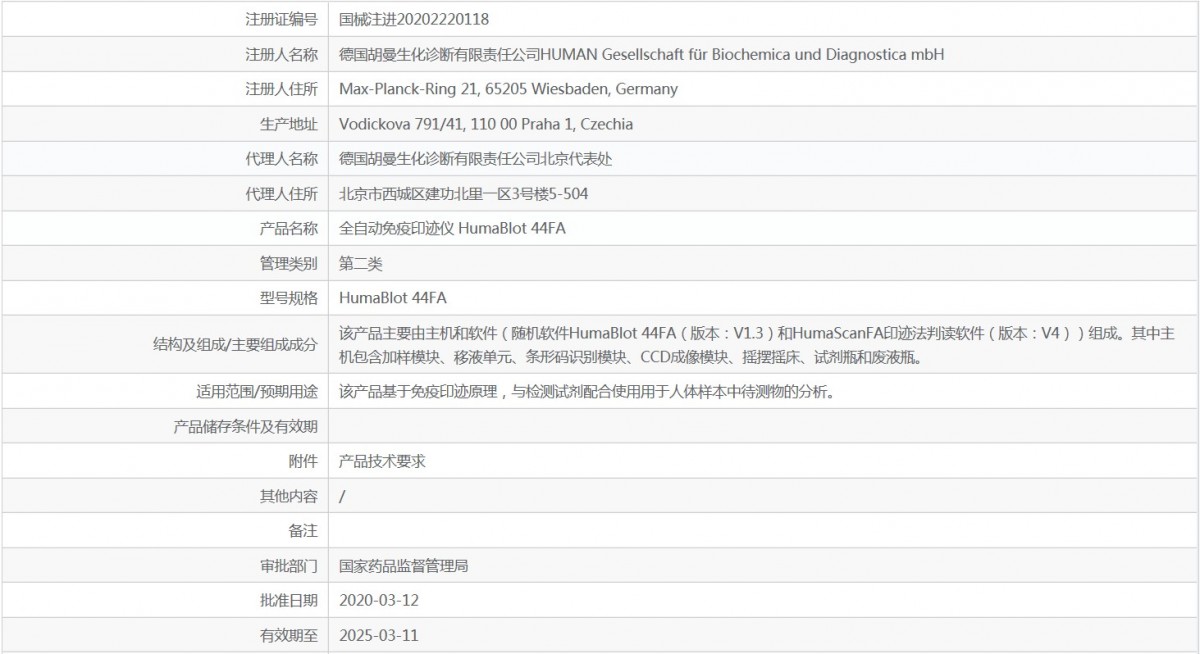Click the registration number 国械注进20202220118

click(414, 19)
